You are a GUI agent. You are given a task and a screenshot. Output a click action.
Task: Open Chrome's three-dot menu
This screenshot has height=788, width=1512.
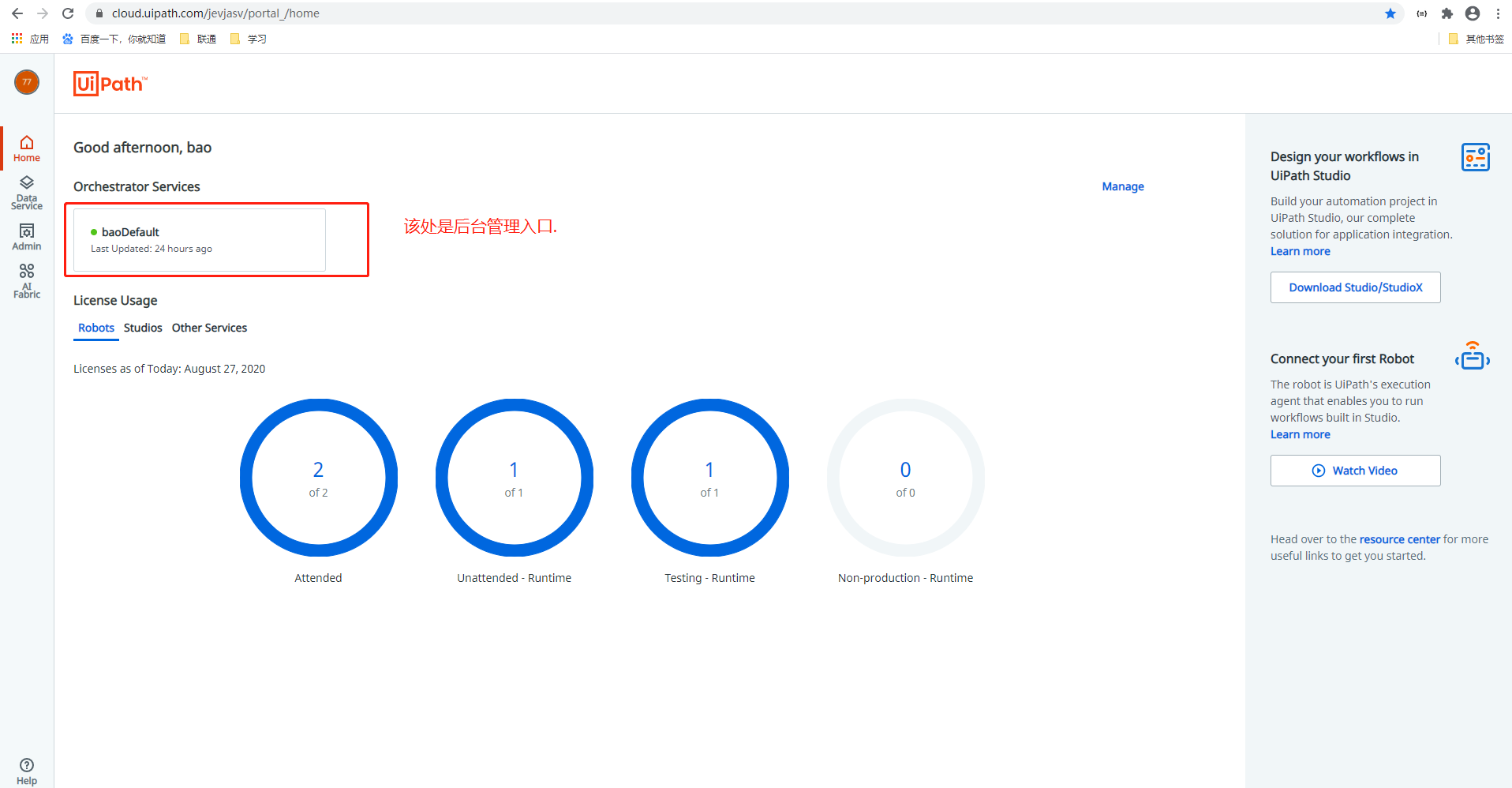(1497, 13)
